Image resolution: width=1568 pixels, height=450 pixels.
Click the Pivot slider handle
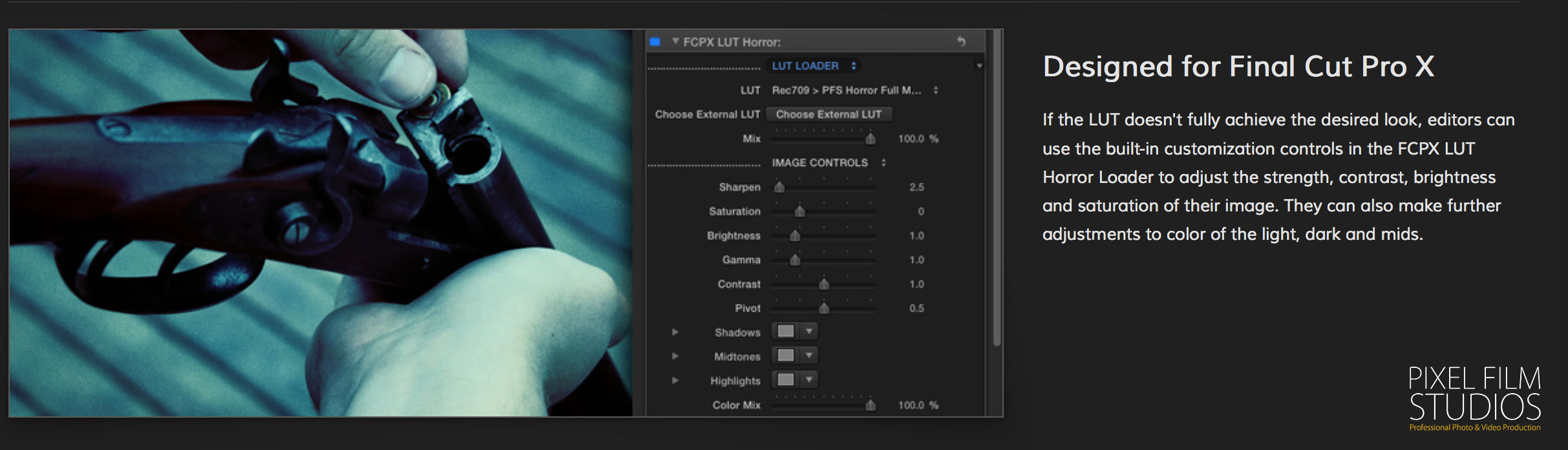pos(824,308)
